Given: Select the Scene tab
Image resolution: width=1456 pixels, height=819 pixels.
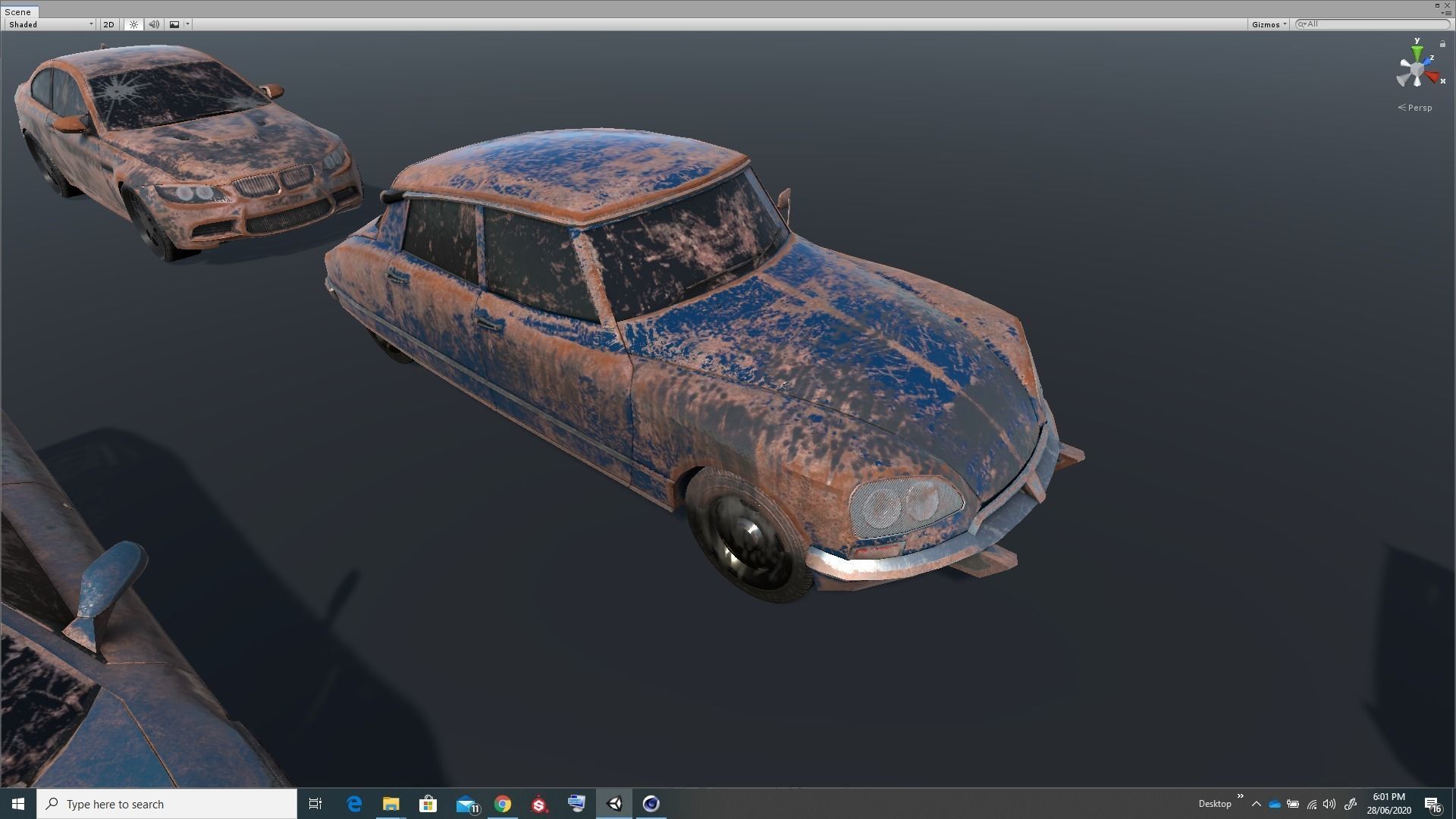Looking at the screenshot, I should coord(18,12).
